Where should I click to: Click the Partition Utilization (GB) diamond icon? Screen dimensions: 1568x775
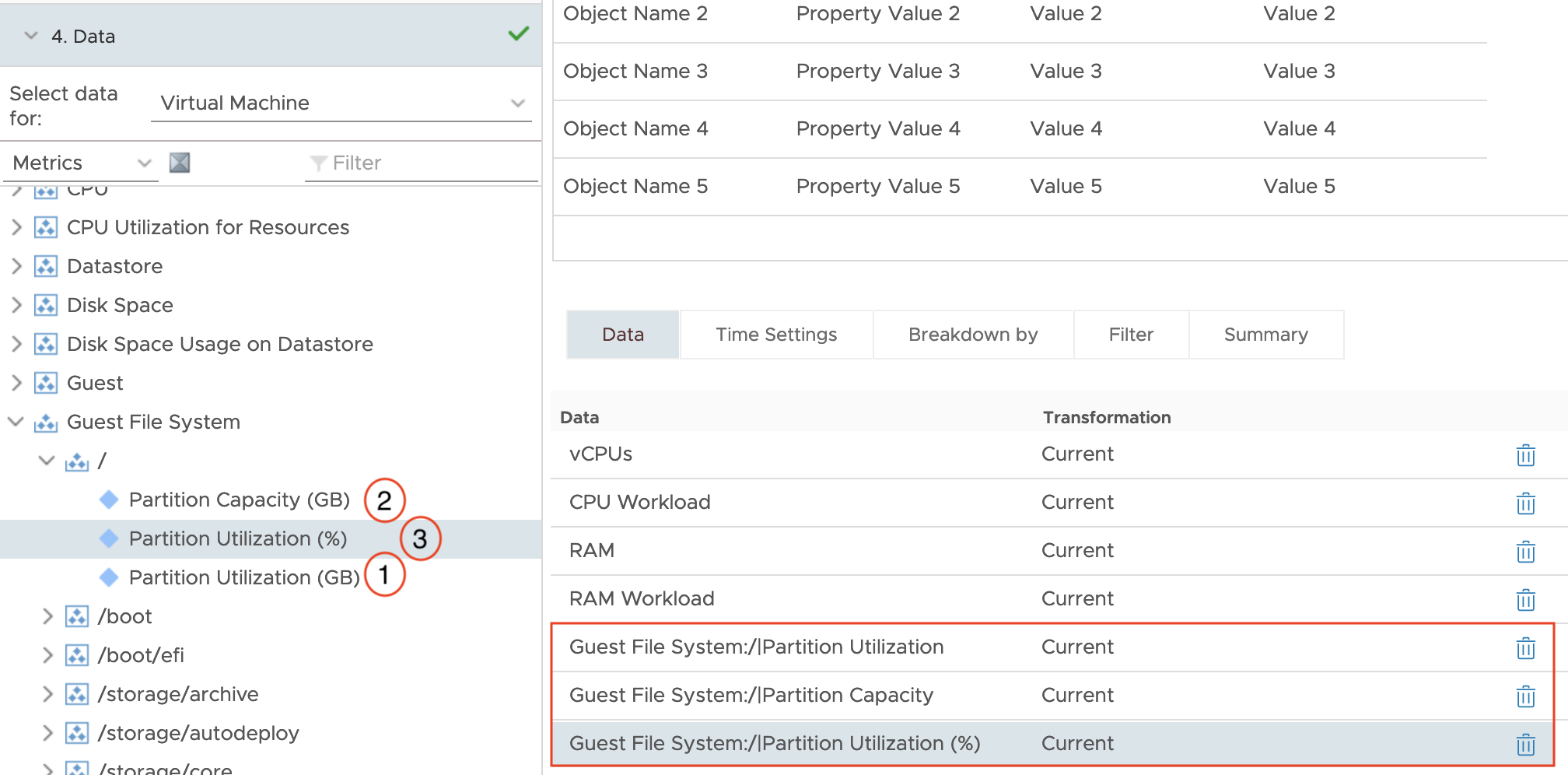(109, 577)
